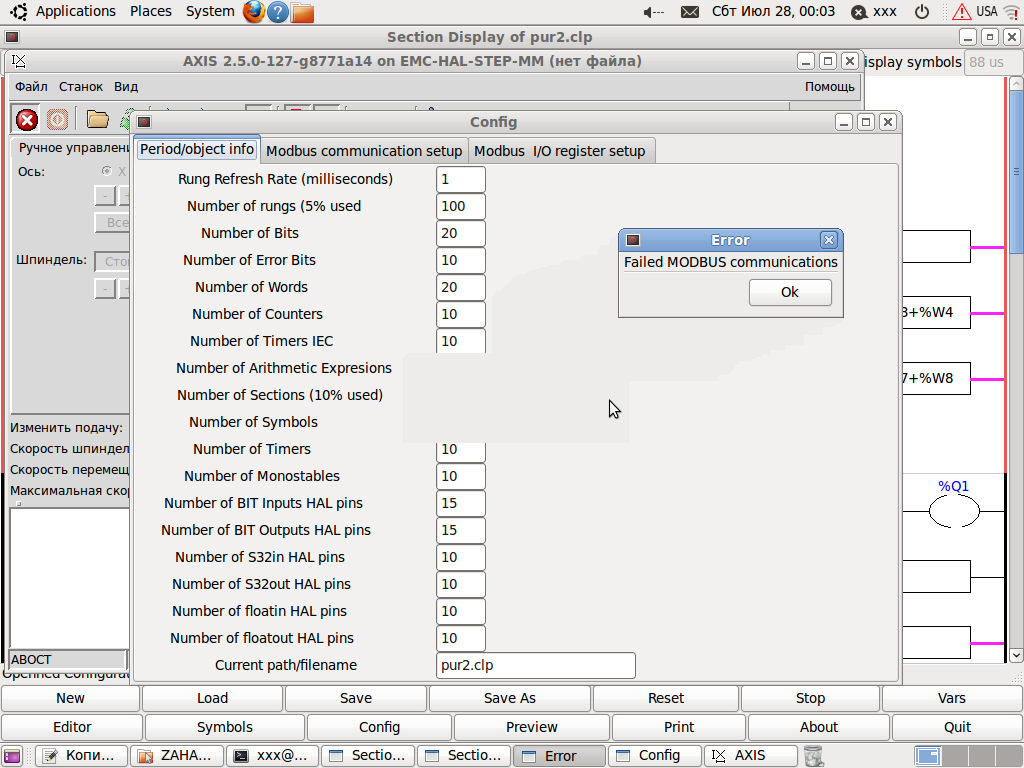Image resolution: width=1024 pixels, height=768 pixels.
Task: Open the Editor button
Action: 72,727
